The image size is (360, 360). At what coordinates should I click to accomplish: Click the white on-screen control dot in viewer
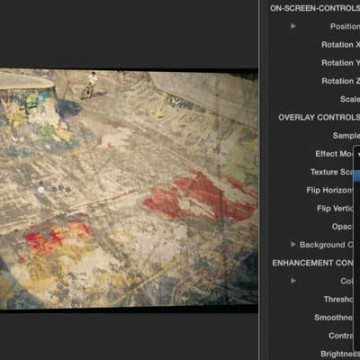click(x=41, y=190)
